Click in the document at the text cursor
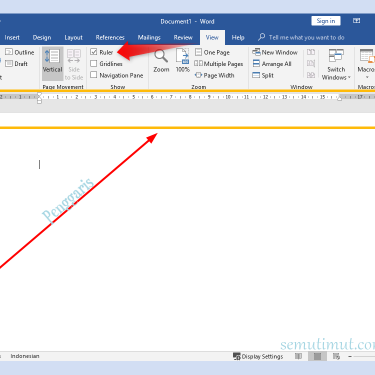Screen dimensions: 375x375 pos(39,164)
